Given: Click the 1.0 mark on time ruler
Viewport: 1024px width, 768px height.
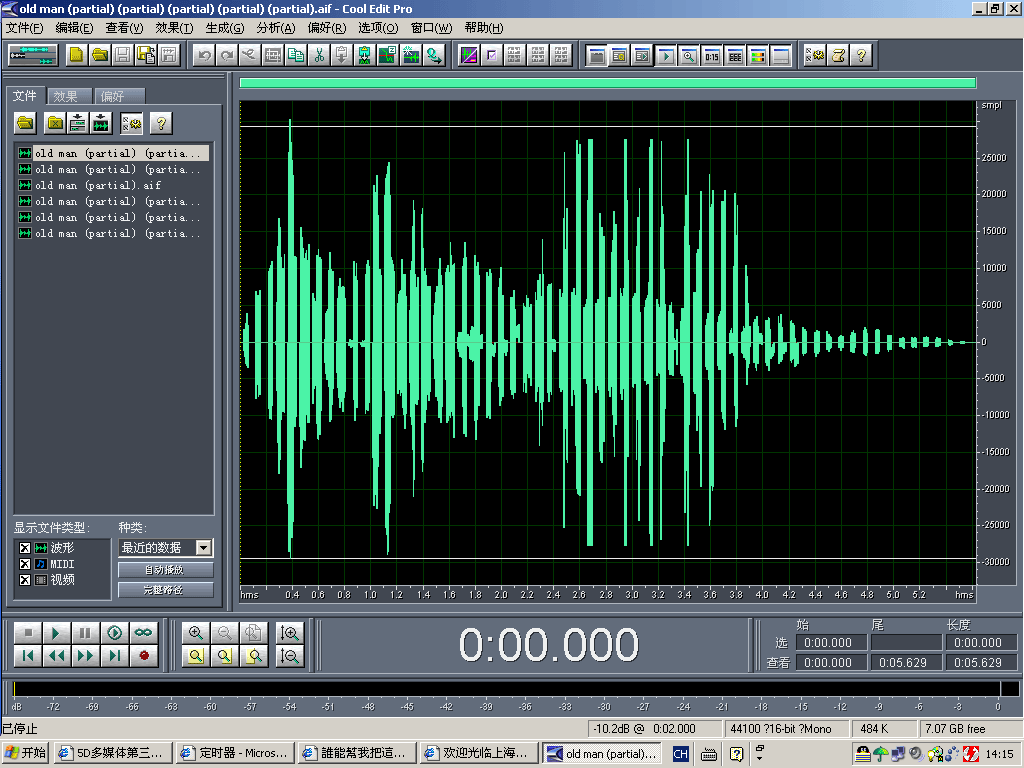Looking at the screenshot, I should [370, 594].
